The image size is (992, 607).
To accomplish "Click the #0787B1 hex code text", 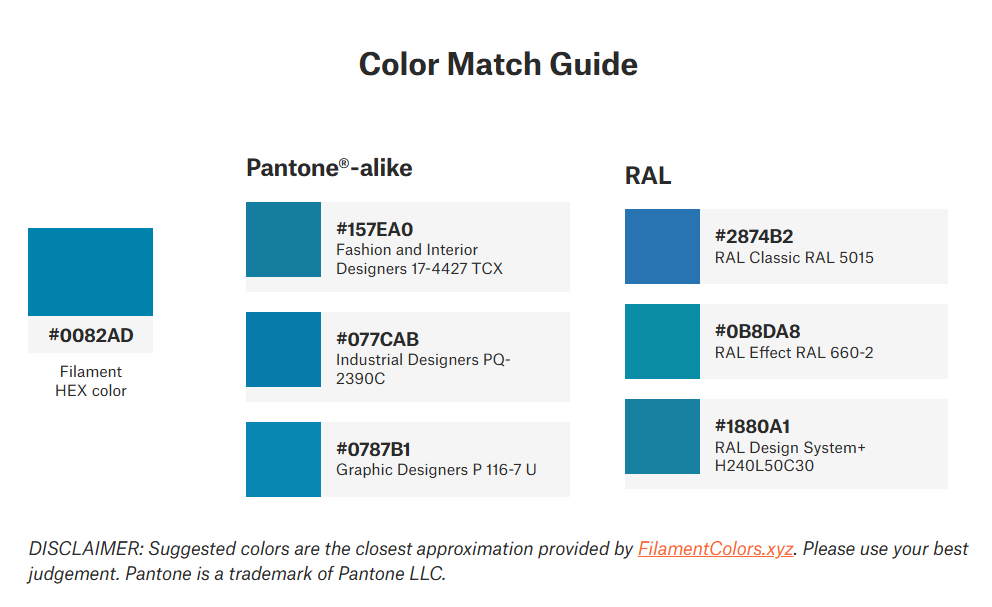I will (374, 450).
